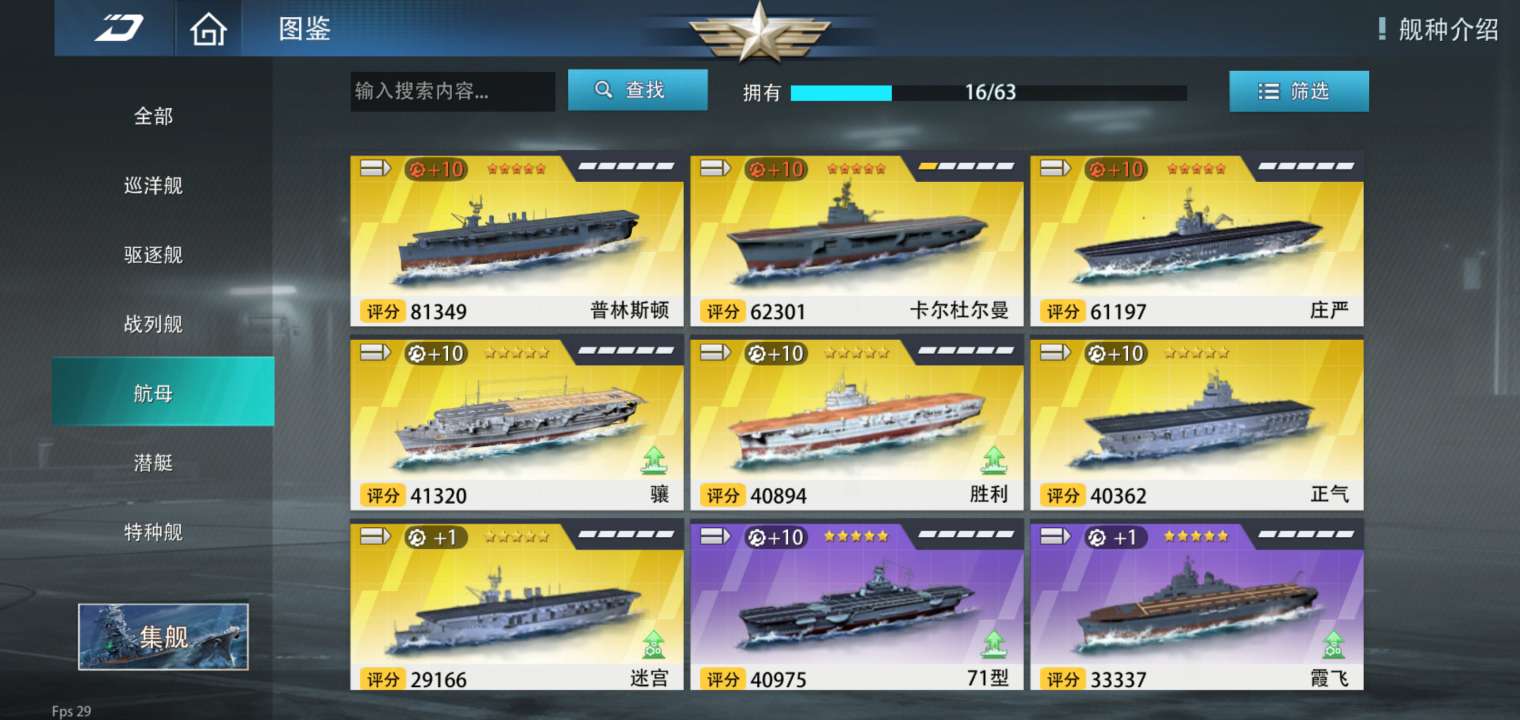
Task: Go to home via house icon
Action: coord(208,29)
